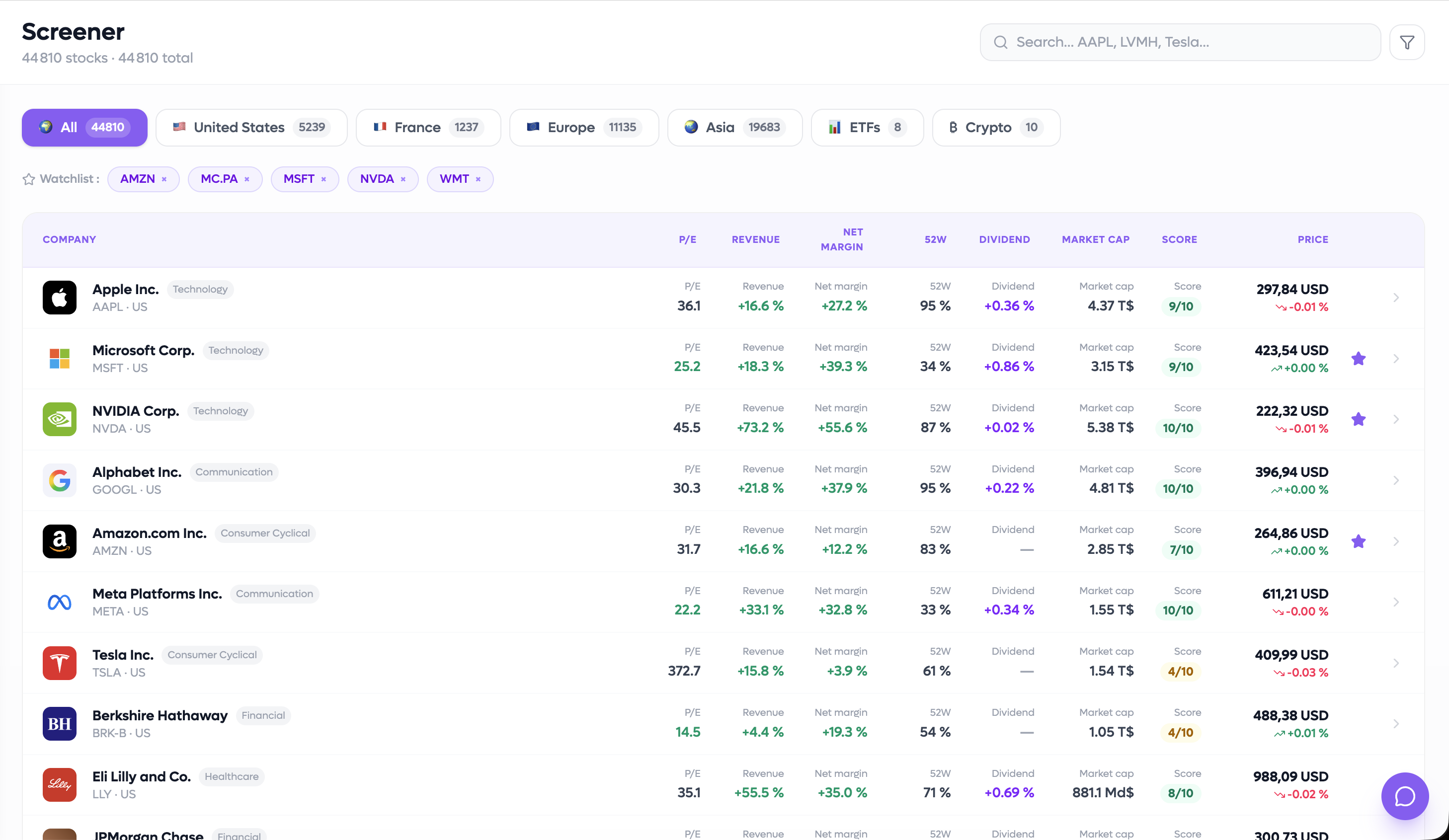Switch to the Asia tab

coord(735,127)
